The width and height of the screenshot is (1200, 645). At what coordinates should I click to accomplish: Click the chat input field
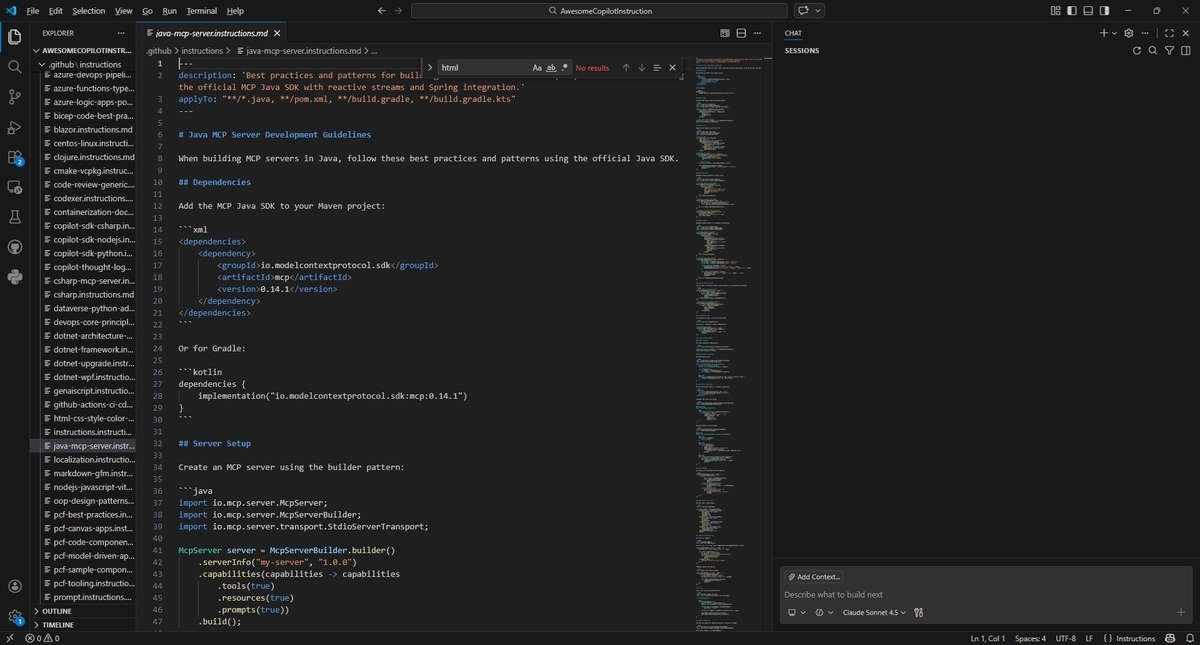[x=985, y=594]
